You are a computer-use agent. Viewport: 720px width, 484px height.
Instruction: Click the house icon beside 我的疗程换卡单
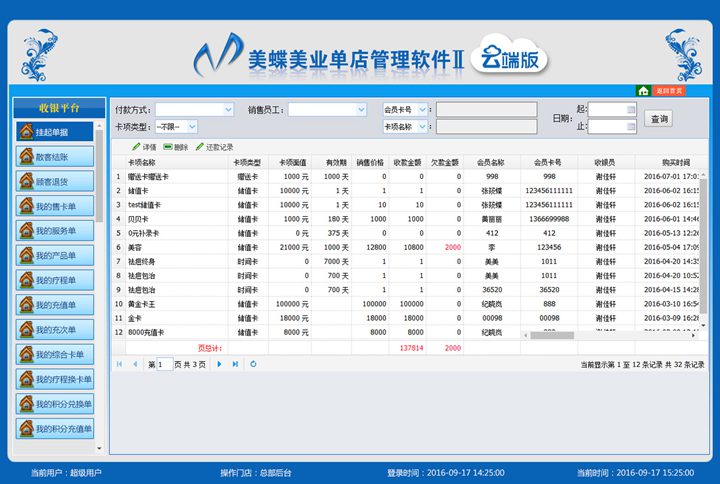pyautogui.click(x=26, y=379)
